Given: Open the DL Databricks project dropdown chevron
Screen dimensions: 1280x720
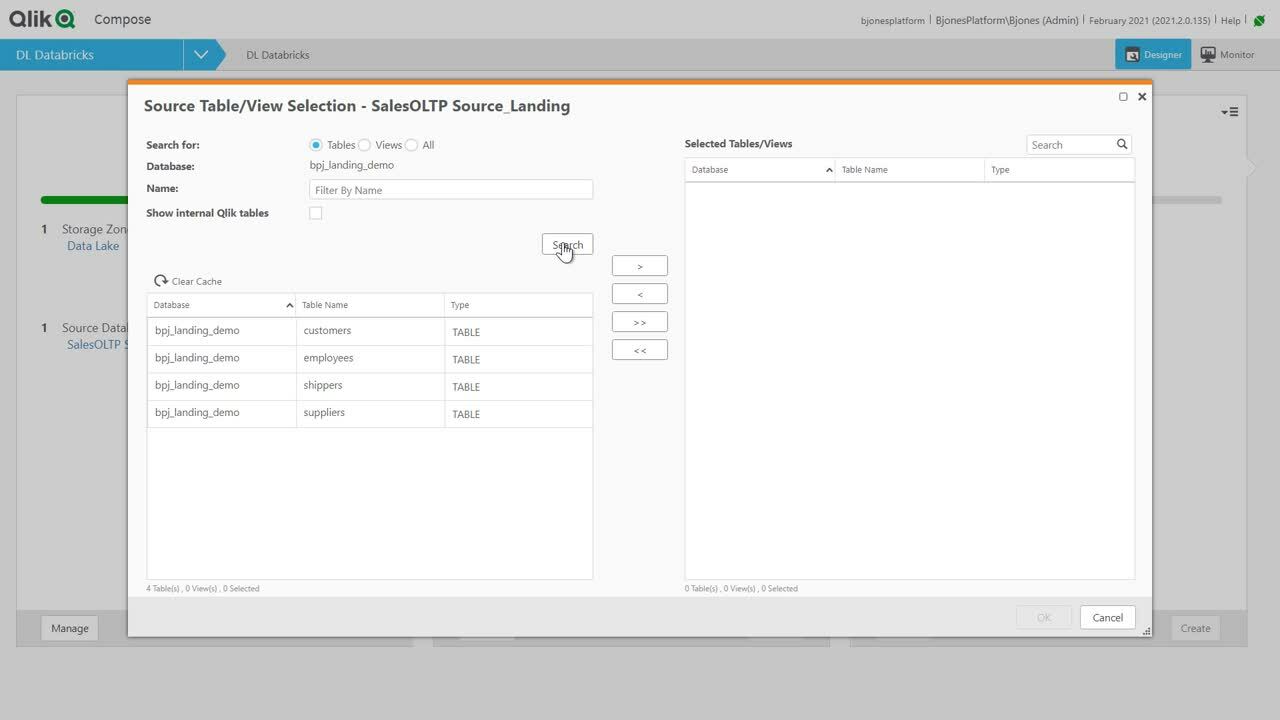Looking at the screenshot, I should click(201, 55).
